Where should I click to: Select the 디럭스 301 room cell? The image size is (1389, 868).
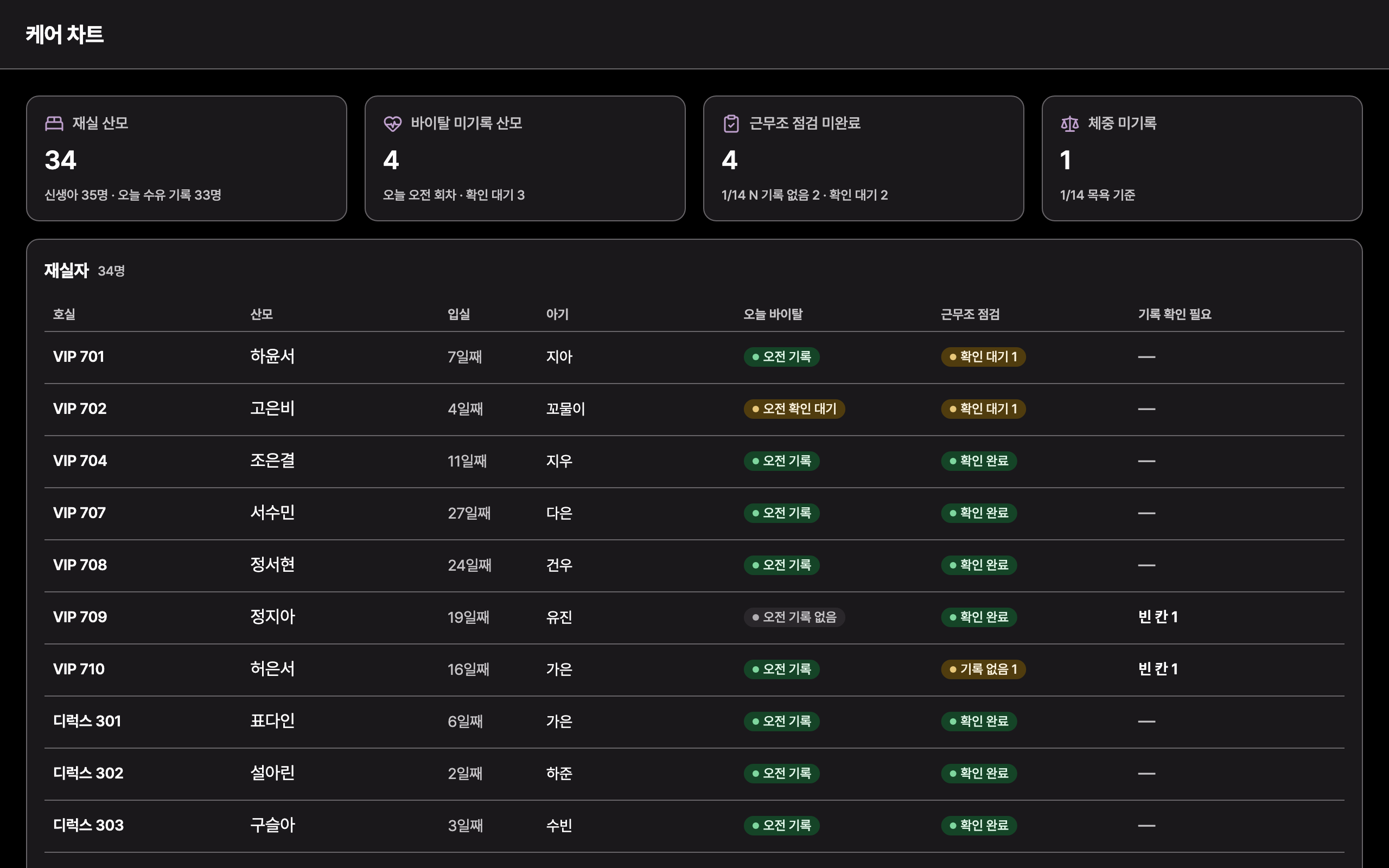click(87, 721)
